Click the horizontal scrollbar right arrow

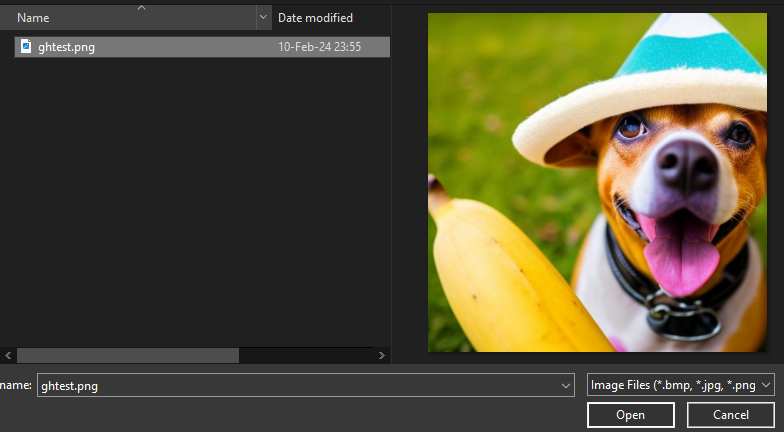tap(382, 356)
